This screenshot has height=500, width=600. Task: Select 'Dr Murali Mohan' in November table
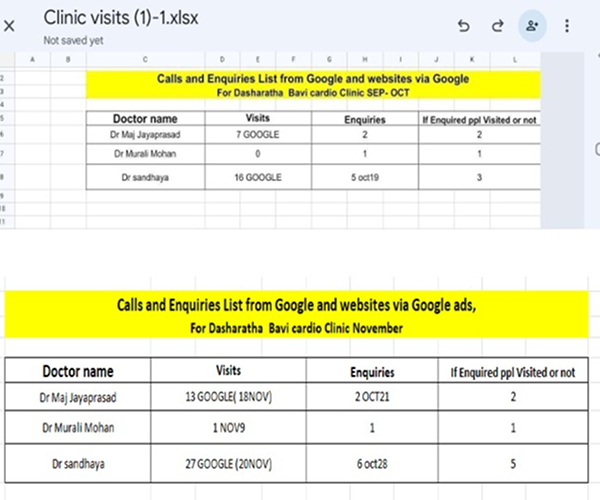[78, 427]
